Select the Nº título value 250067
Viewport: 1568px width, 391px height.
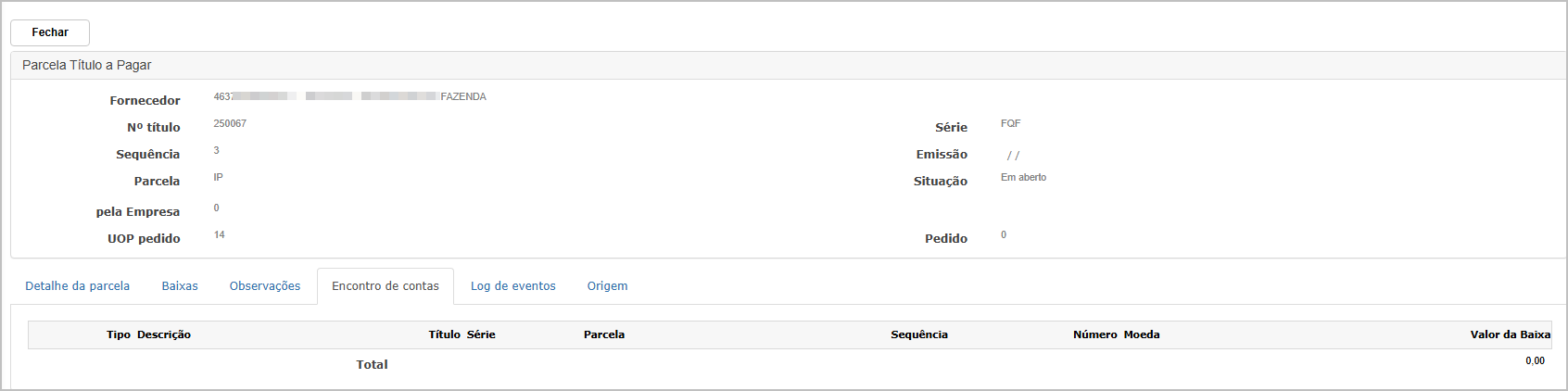[230, 123]
